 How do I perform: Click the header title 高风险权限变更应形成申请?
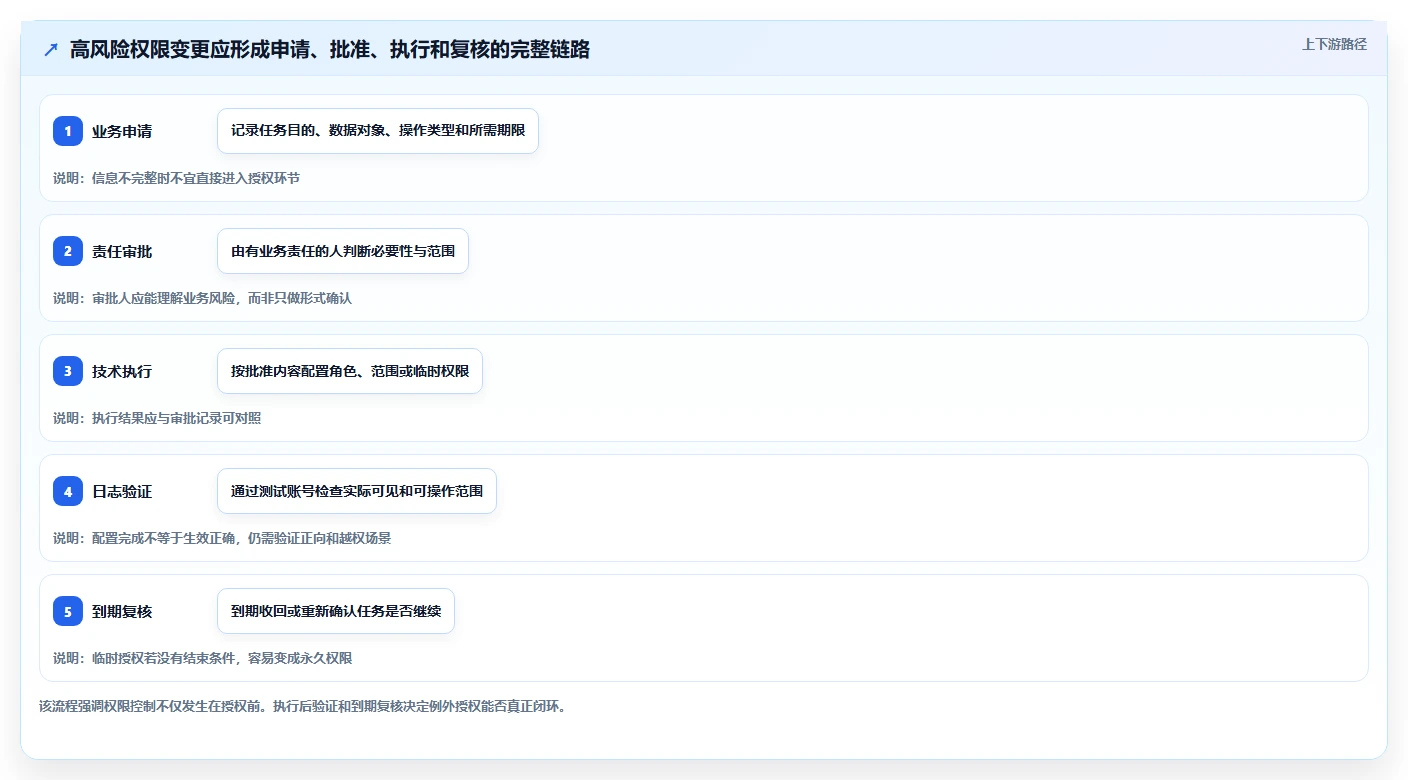[330, 50]
